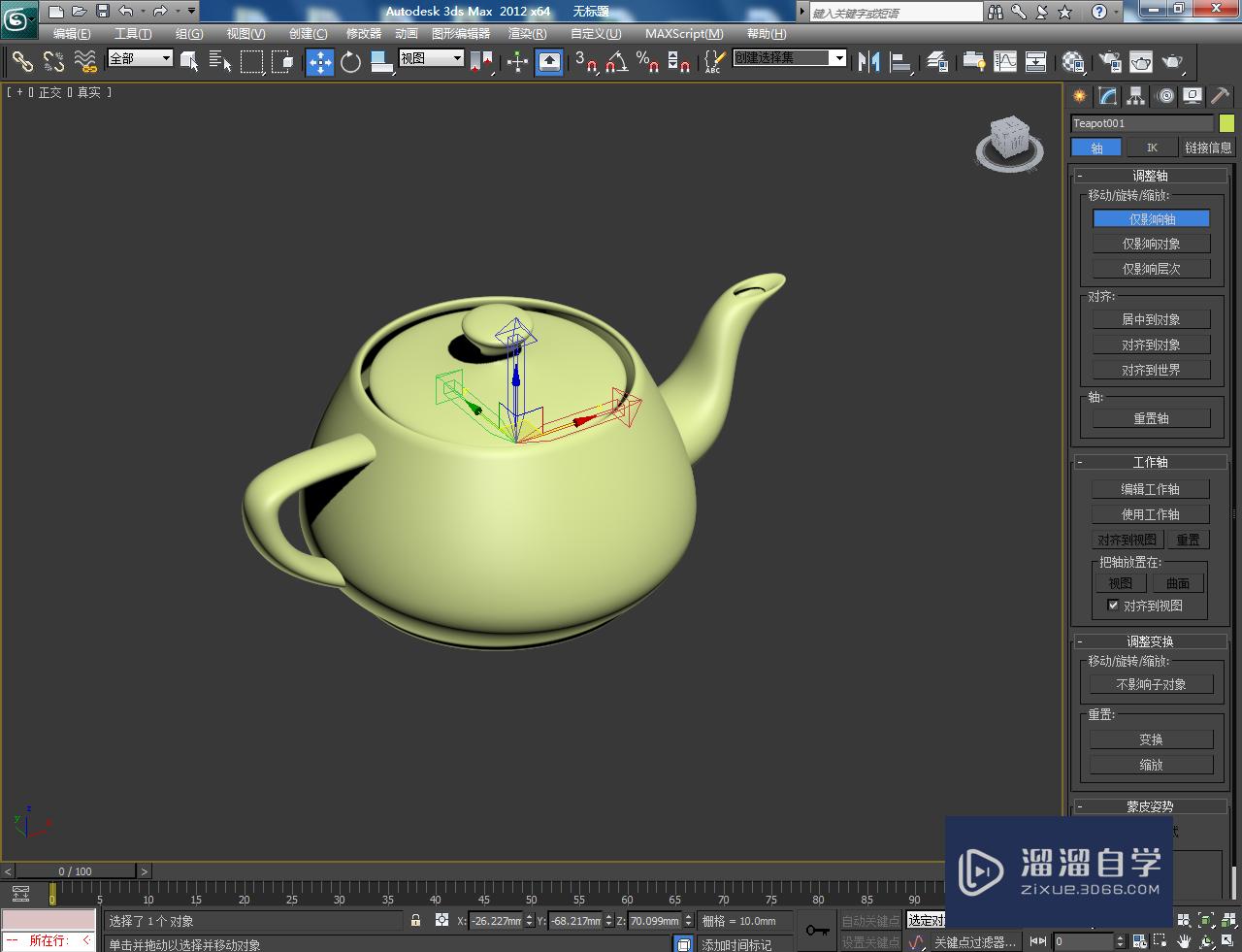1242x952 pixels.
Task: Open the Display panel tab
Action: pos(1192,95)
